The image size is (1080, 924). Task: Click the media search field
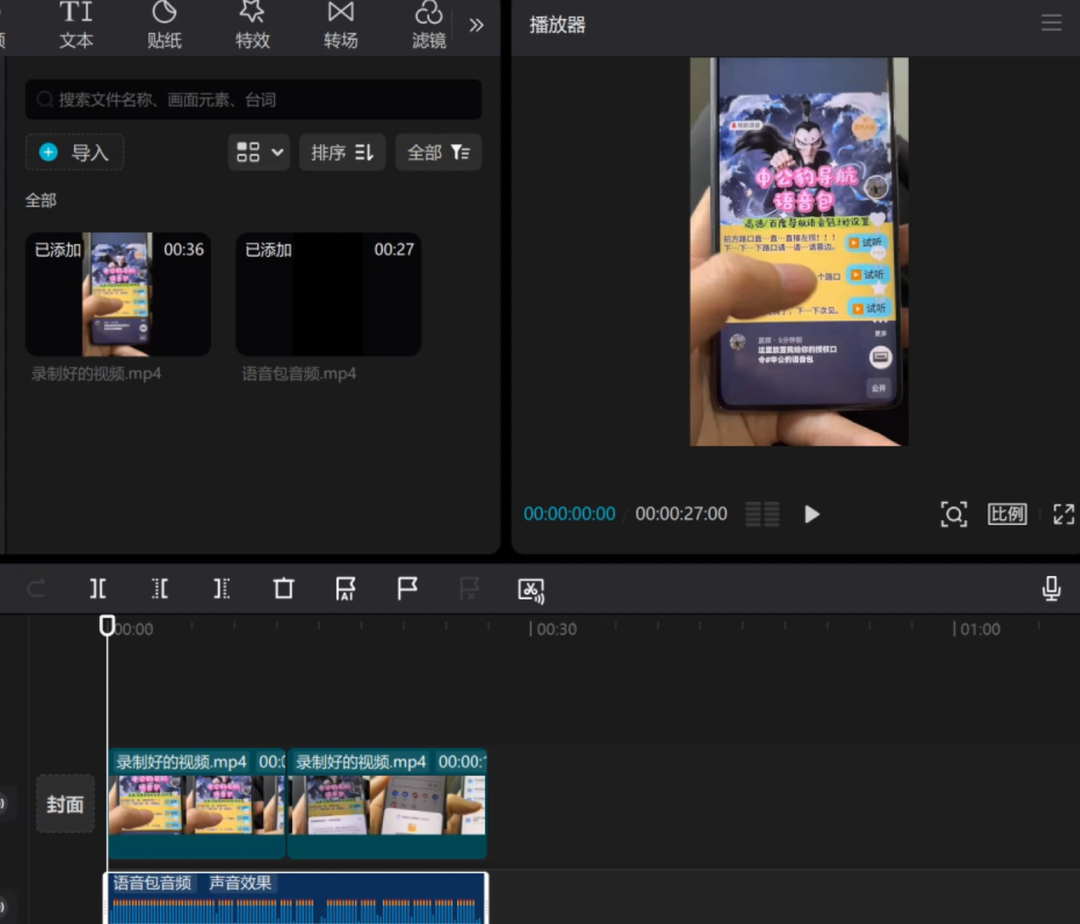click(253, 100)
